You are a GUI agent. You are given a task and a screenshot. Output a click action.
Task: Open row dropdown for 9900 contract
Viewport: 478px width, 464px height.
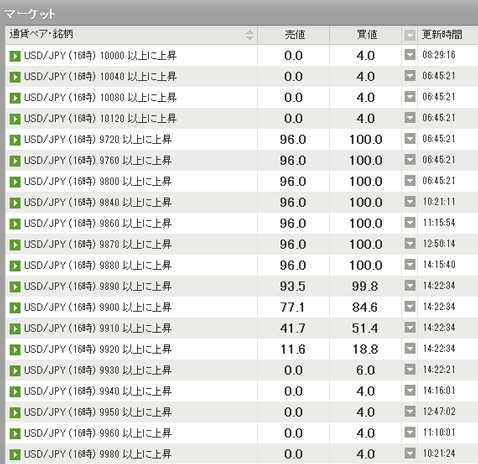410,306
